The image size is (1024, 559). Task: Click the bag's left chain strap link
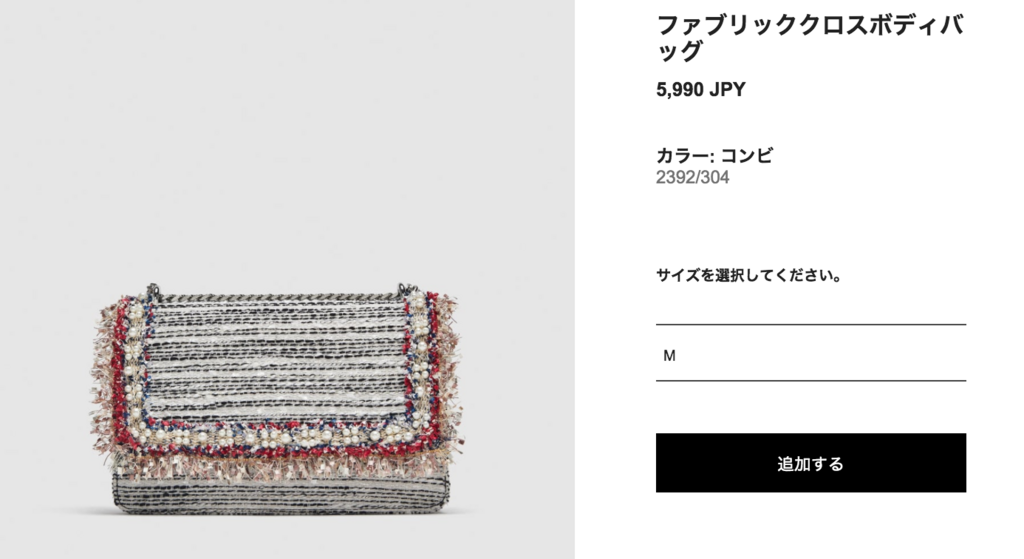click(x=153, y=289)
